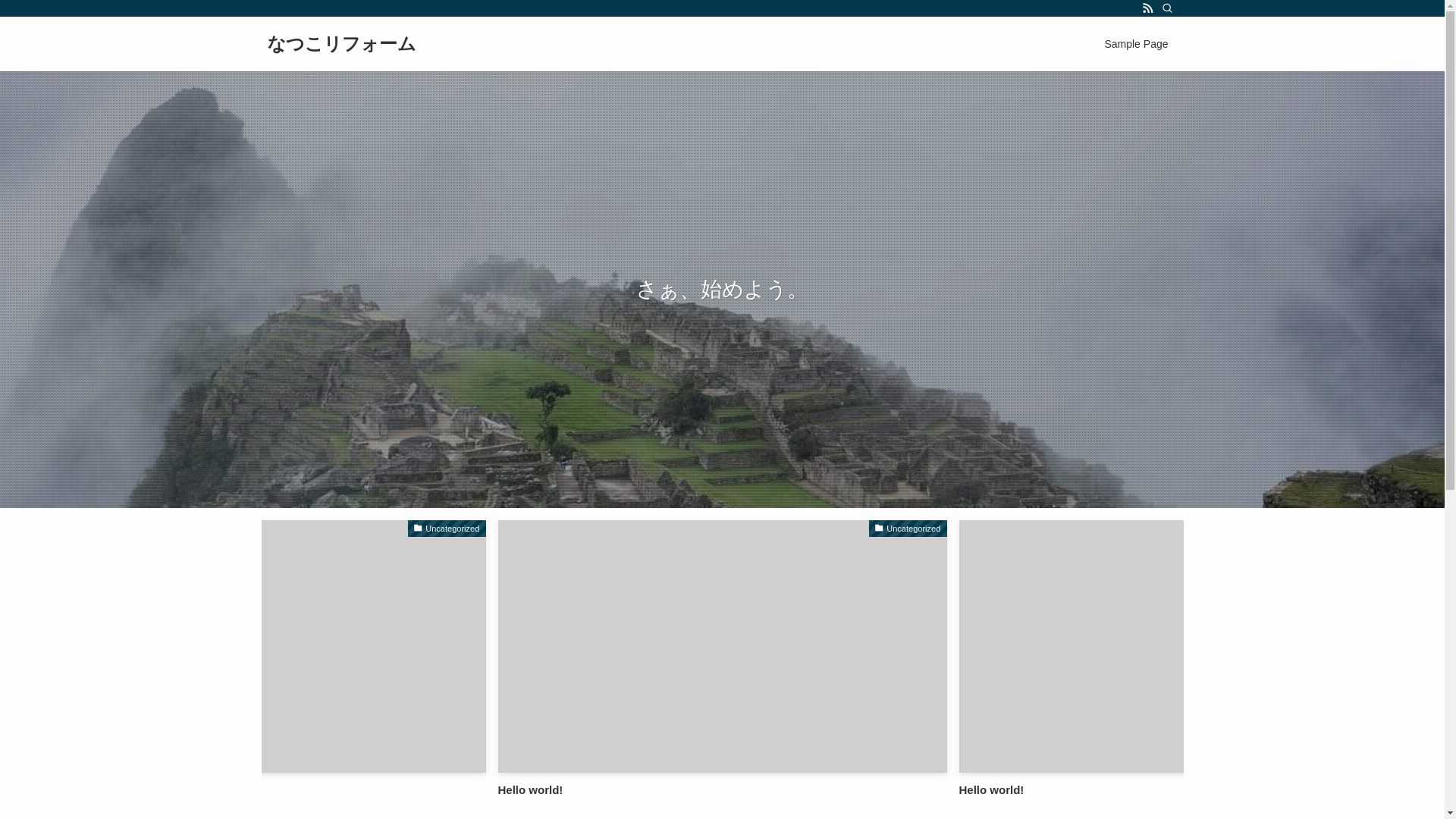This screenshot has width=1456, height=819.
Task: Open the RSS feed icon
Action: [x=1147, y=8]
